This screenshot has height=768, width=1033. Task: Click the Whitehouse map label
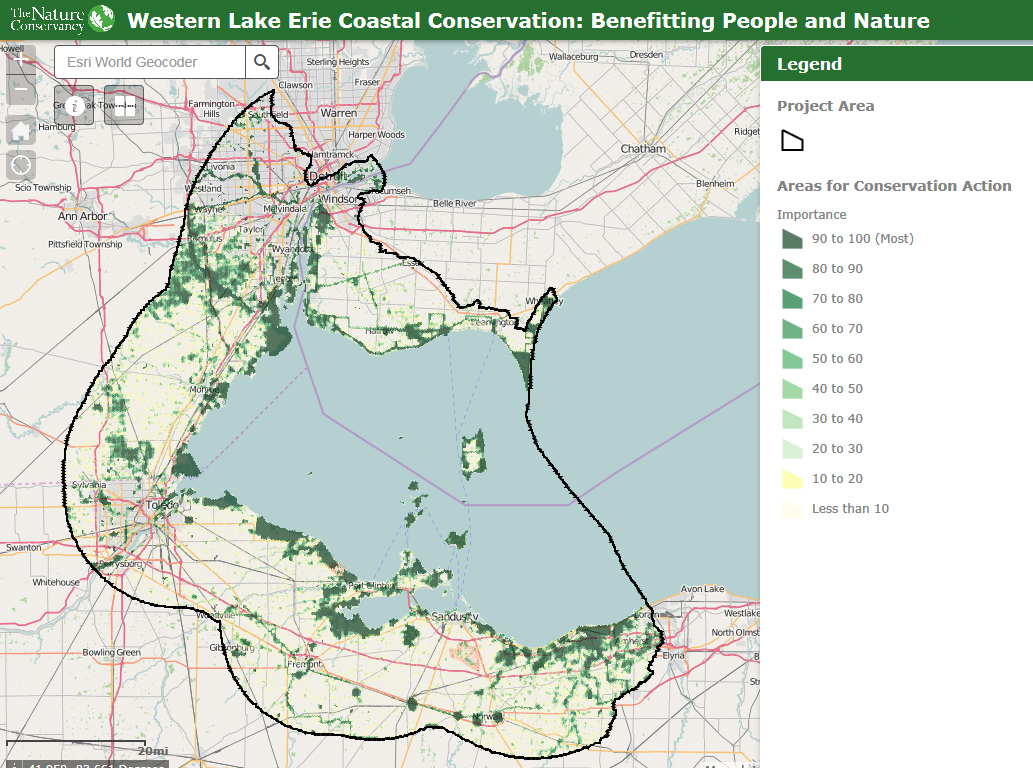click(x=56, y=582)
